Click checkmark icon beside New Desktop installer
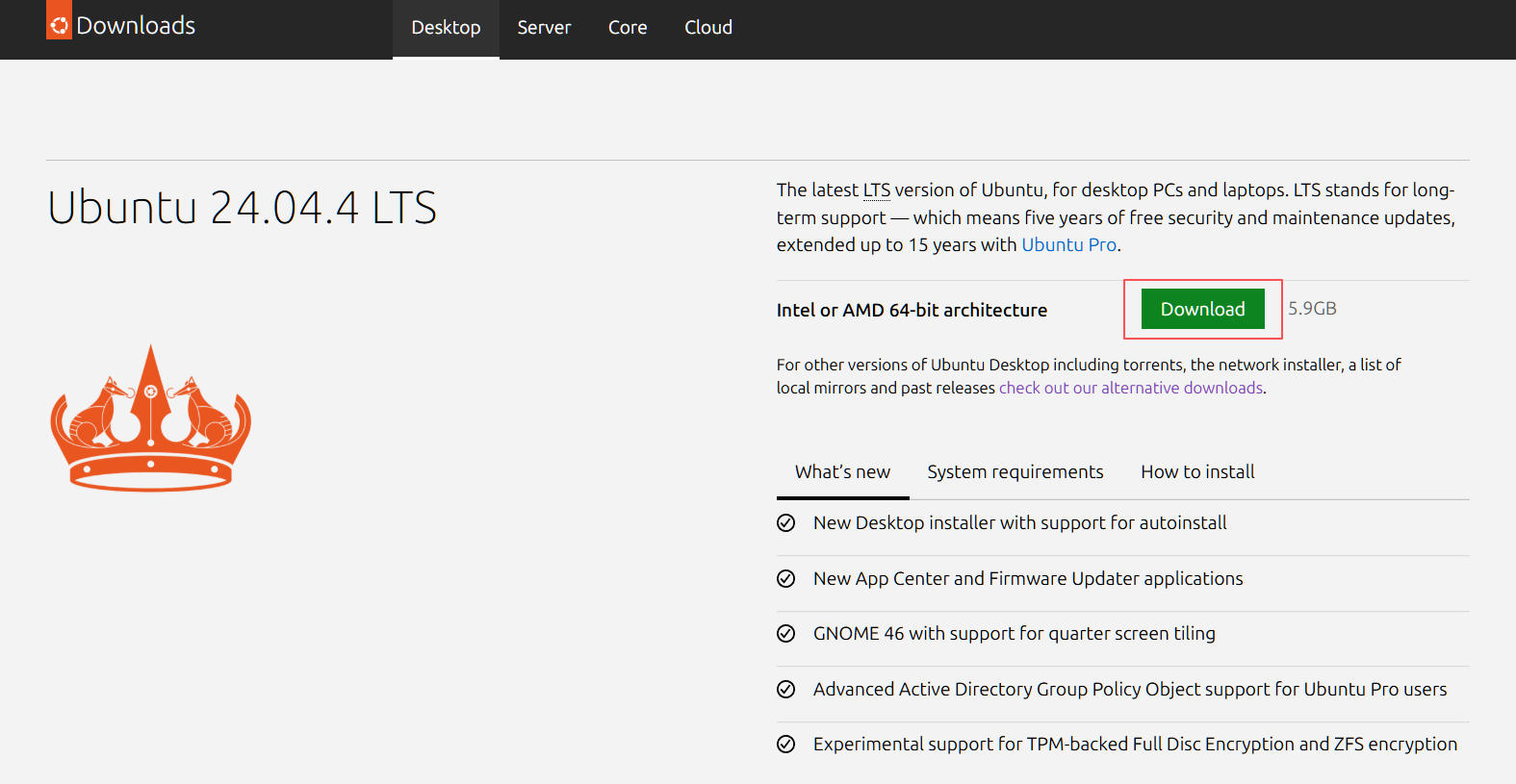1516x784 pixels. pos(786,523)
